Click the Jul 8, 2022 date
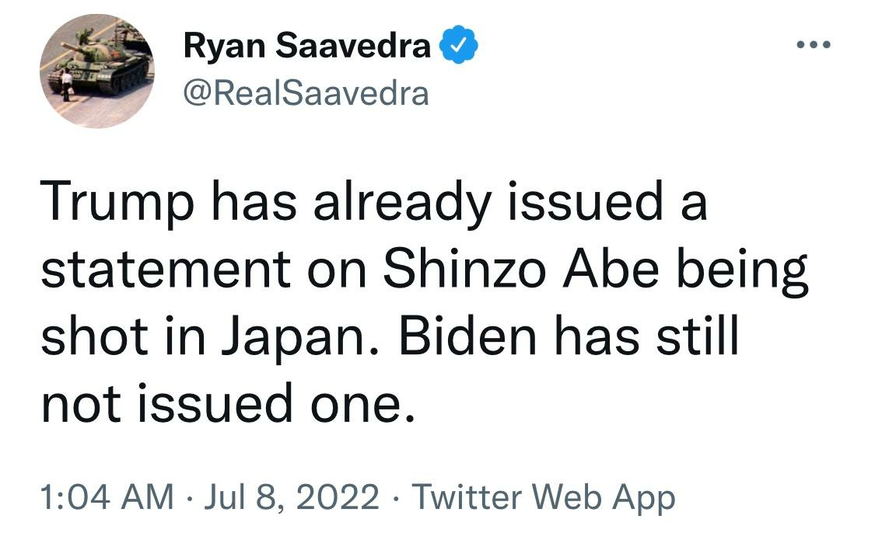875x533 pixels. coord(289,497)
